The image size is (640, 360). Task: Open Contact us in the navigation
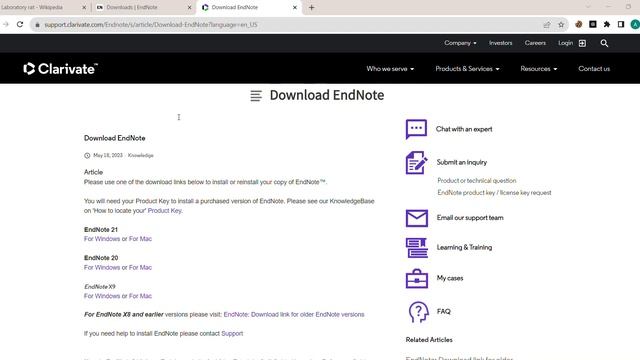pos(594,69)
